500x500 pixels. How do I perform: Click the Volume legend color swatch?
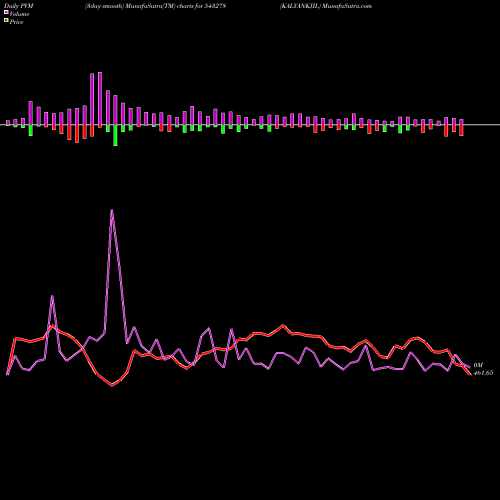(x=6, y=12)
